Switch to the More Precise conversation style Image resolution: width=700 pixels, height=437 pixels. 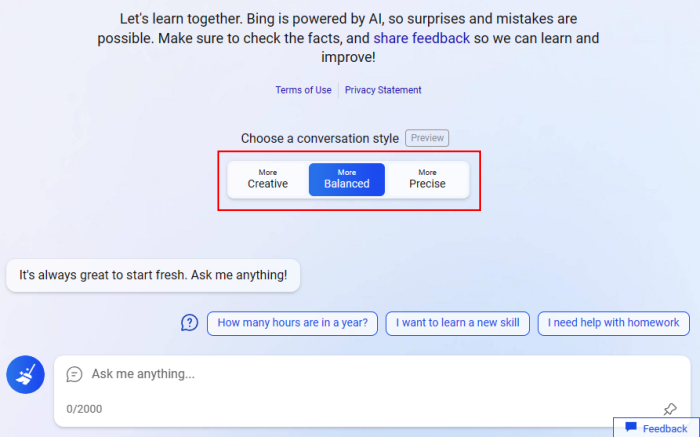pos(427,179)
